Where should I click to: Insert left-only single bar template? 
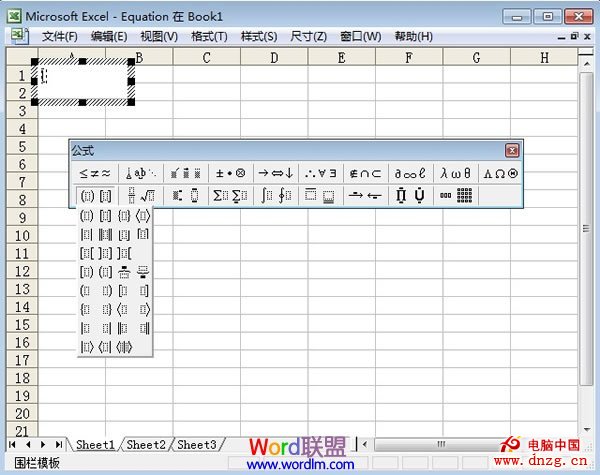(x=86, y=328)
